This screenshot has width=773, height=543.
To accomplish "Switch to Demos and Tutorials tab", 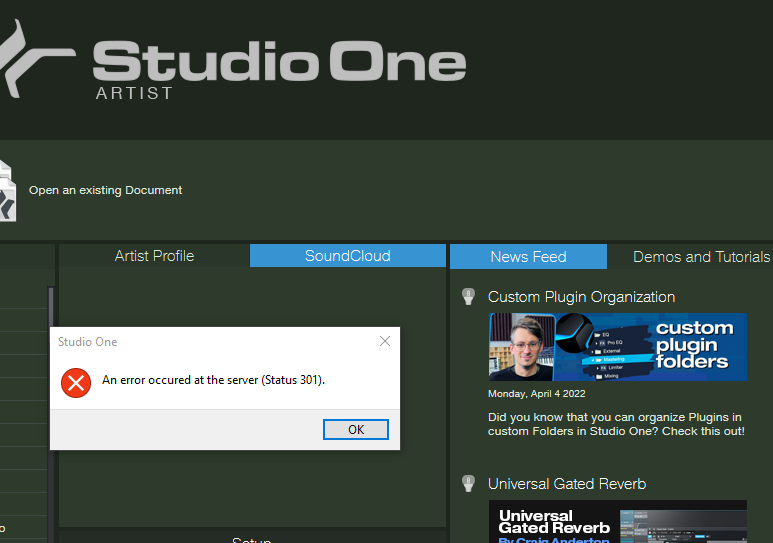I will point(701,257).
